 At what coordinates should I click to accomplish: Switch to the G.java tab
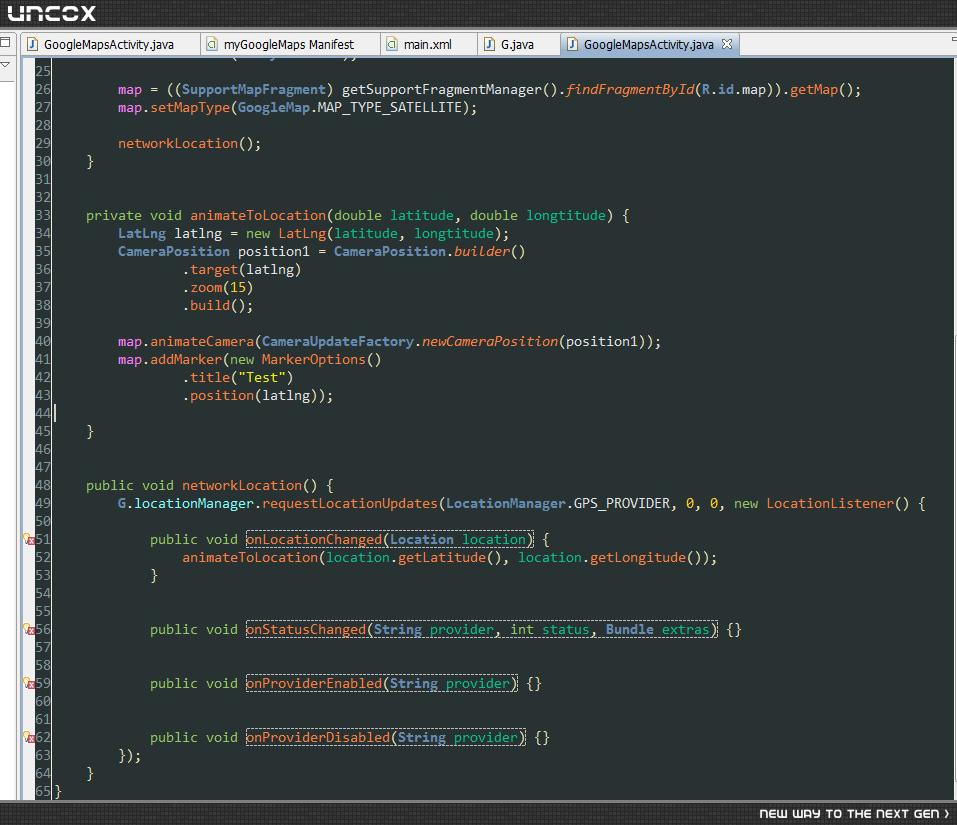(517, 45)
